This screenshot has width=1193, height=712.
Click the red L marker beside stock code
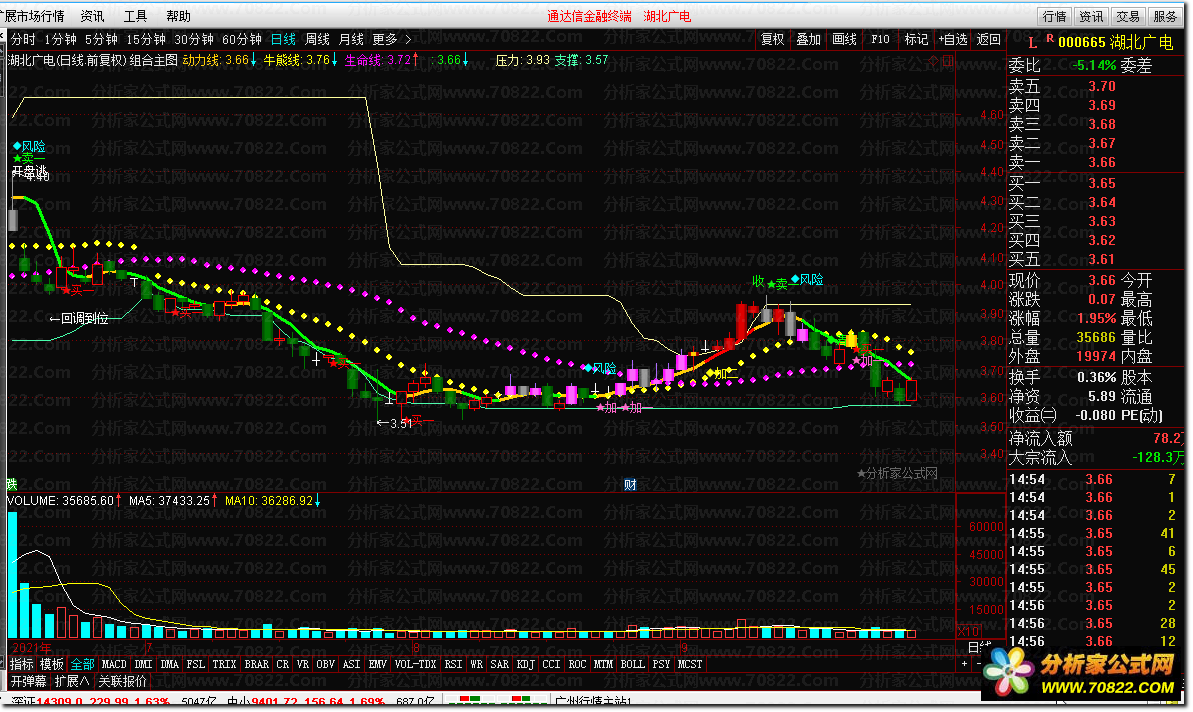point(1032,43)
